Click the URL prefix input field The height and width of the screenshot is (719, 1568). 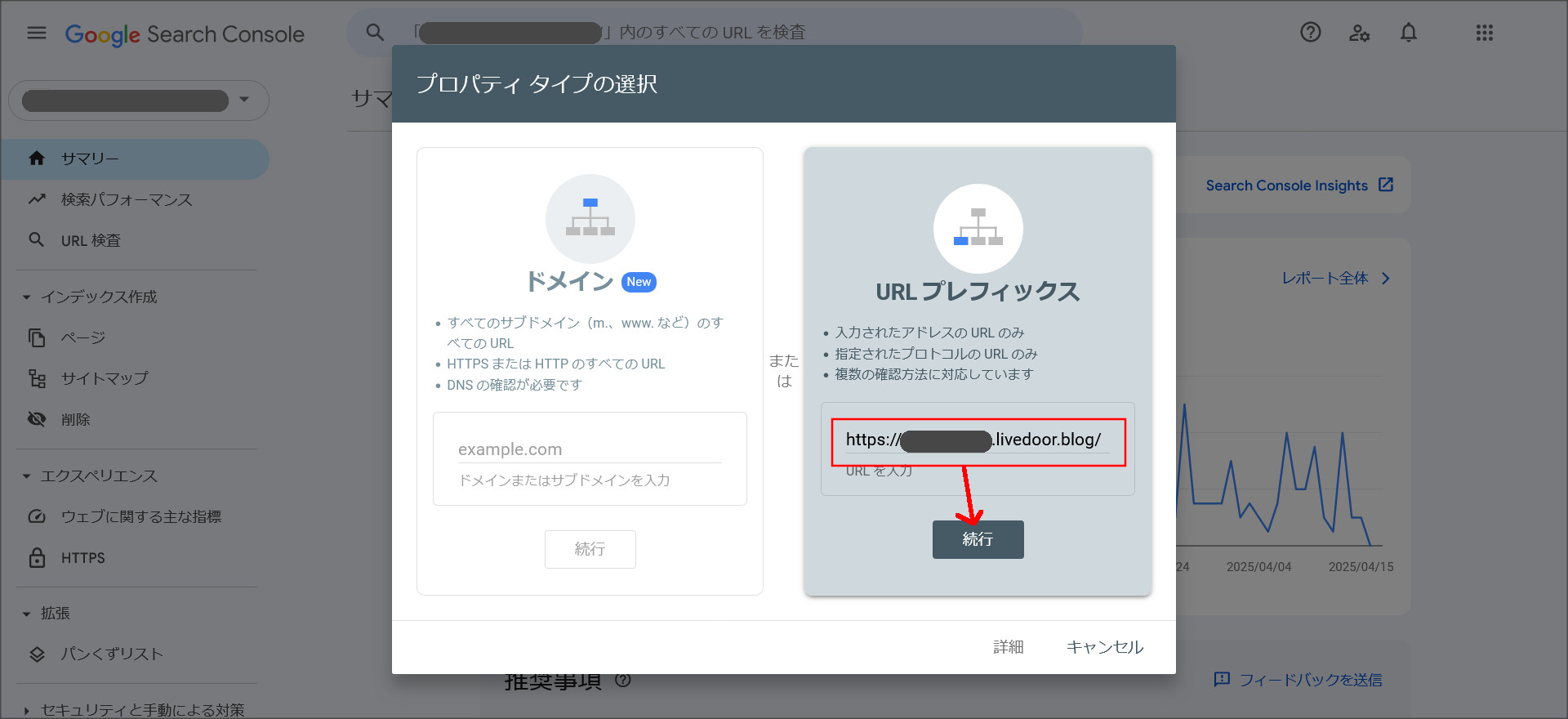point(978,440)
